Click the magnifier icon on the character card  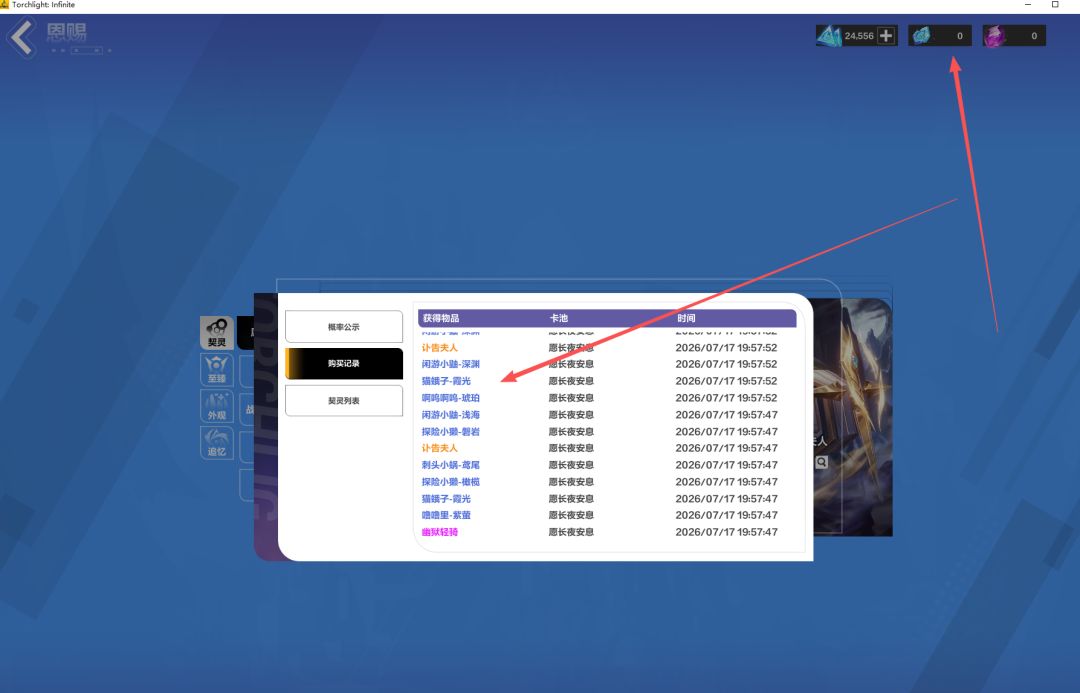821,462
